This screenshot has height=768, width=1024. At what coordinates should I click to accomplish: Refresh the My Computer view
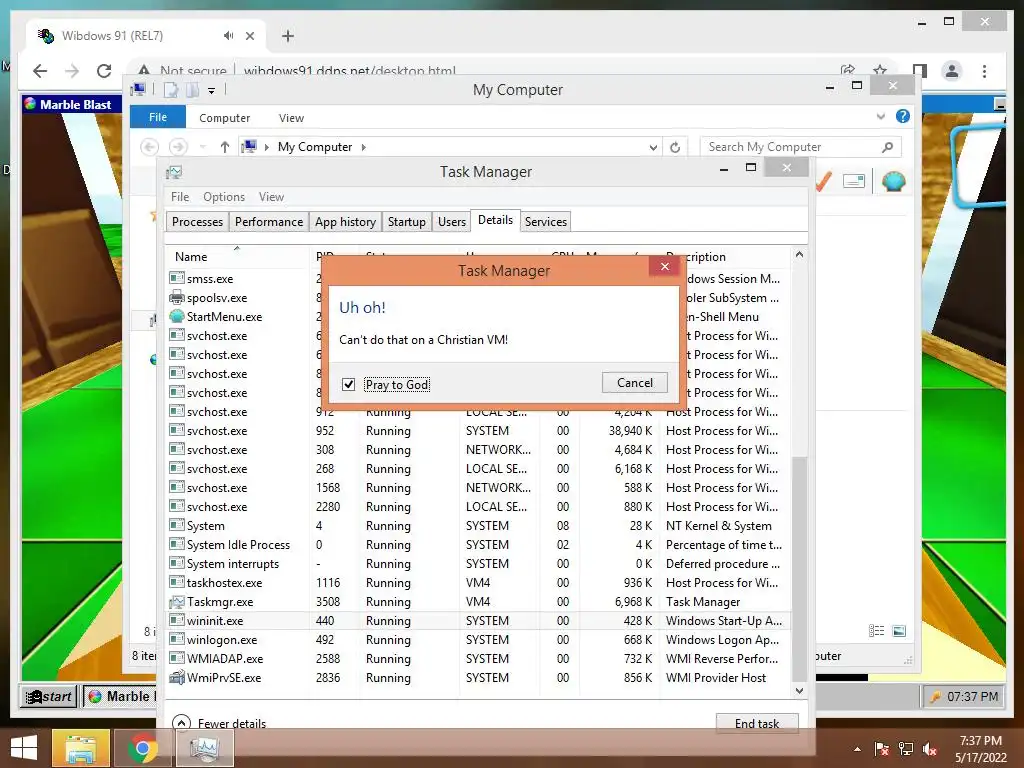coord(675,148)
